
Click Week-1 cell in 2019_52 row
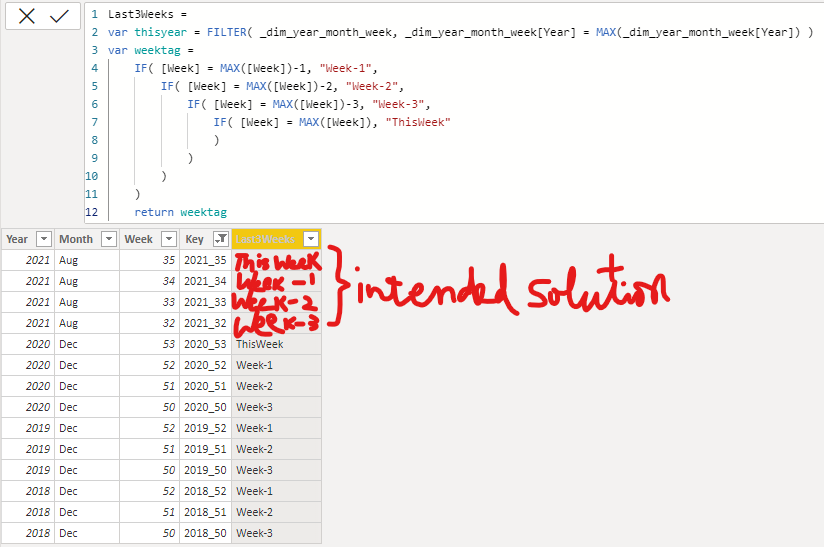276,428
